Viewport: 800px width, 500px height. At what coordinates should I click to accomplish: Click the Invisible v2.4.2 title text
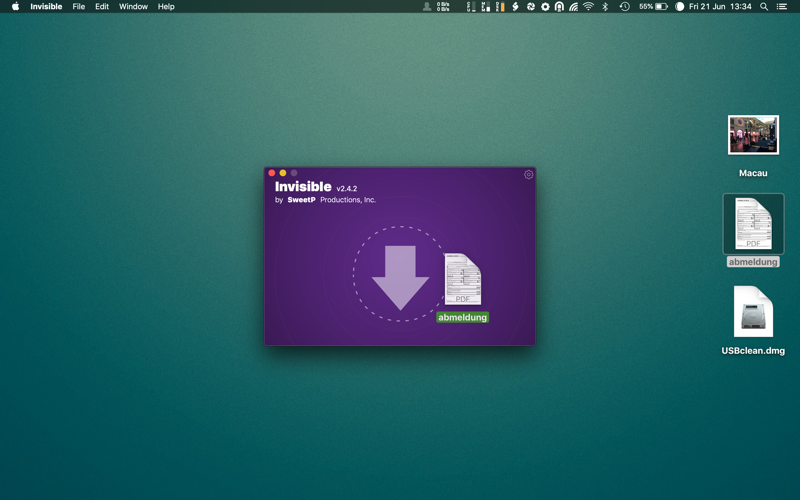point(316,187)
